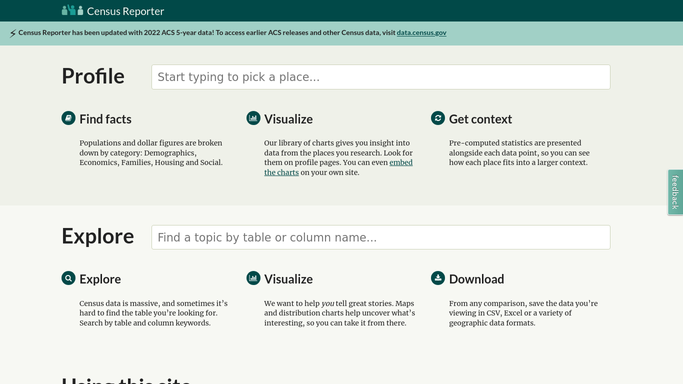Viewport: 683px width, 384px height.
Task: Click the 'Census data is massive' paragraph
Action: point(153,313)
